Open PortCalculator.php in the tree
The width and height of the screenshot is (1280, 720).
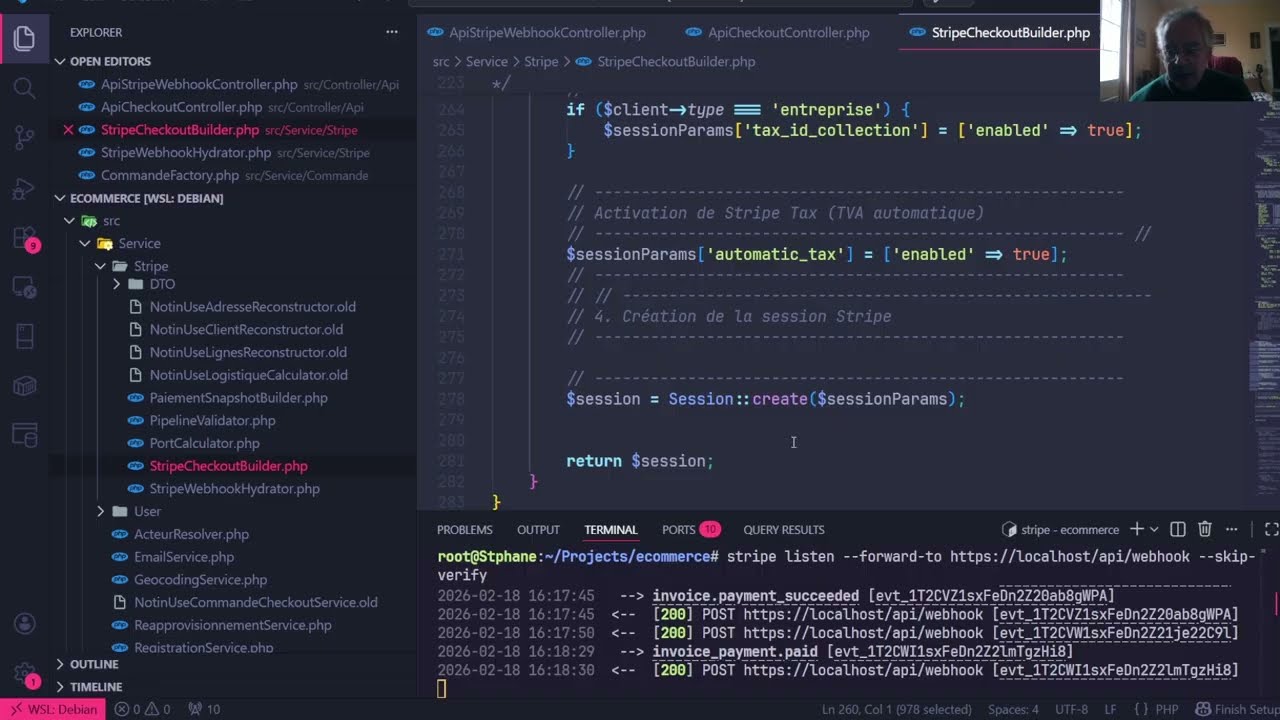tap(204, 443)
